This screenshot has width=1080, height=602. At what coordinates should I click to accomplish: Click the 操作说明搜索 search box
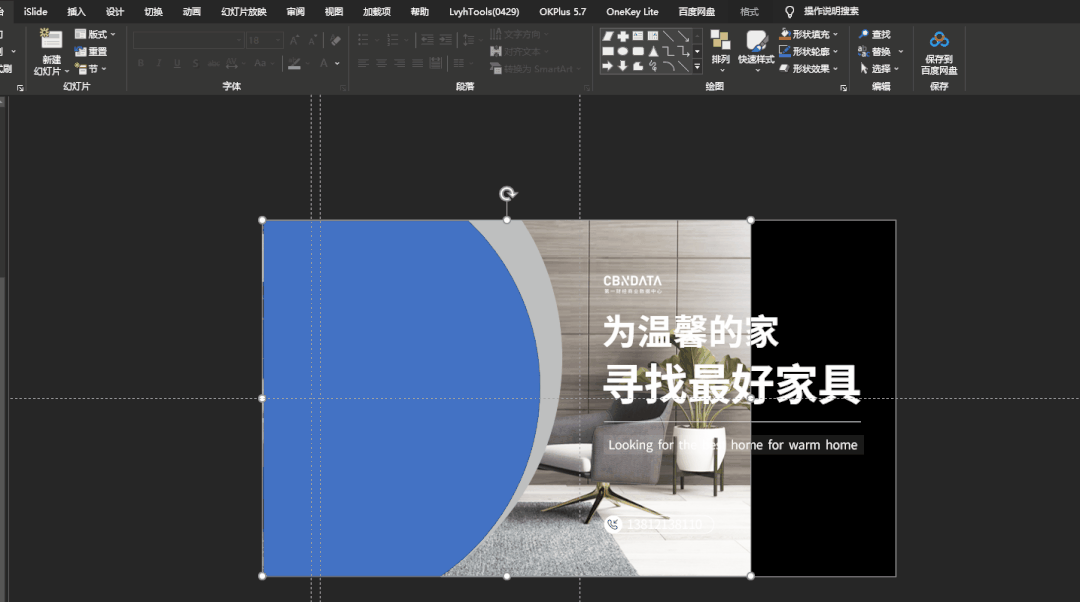[831, 12]
